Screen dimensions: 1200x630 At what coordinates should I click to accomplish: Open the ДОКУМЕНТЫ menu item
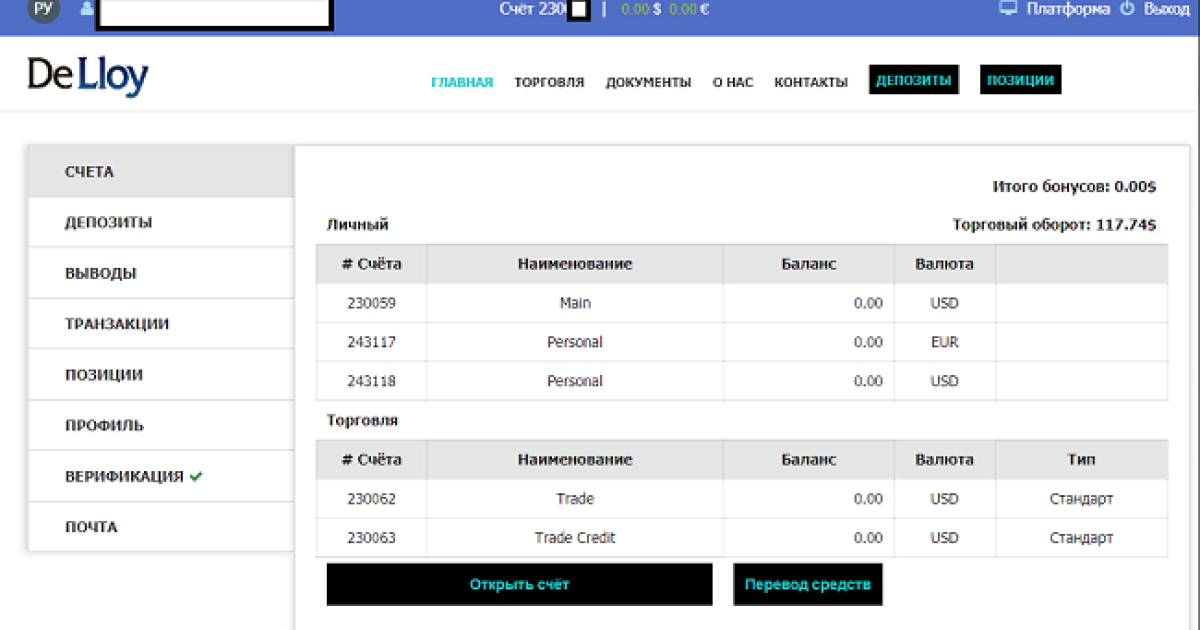[x=648, y=82]
